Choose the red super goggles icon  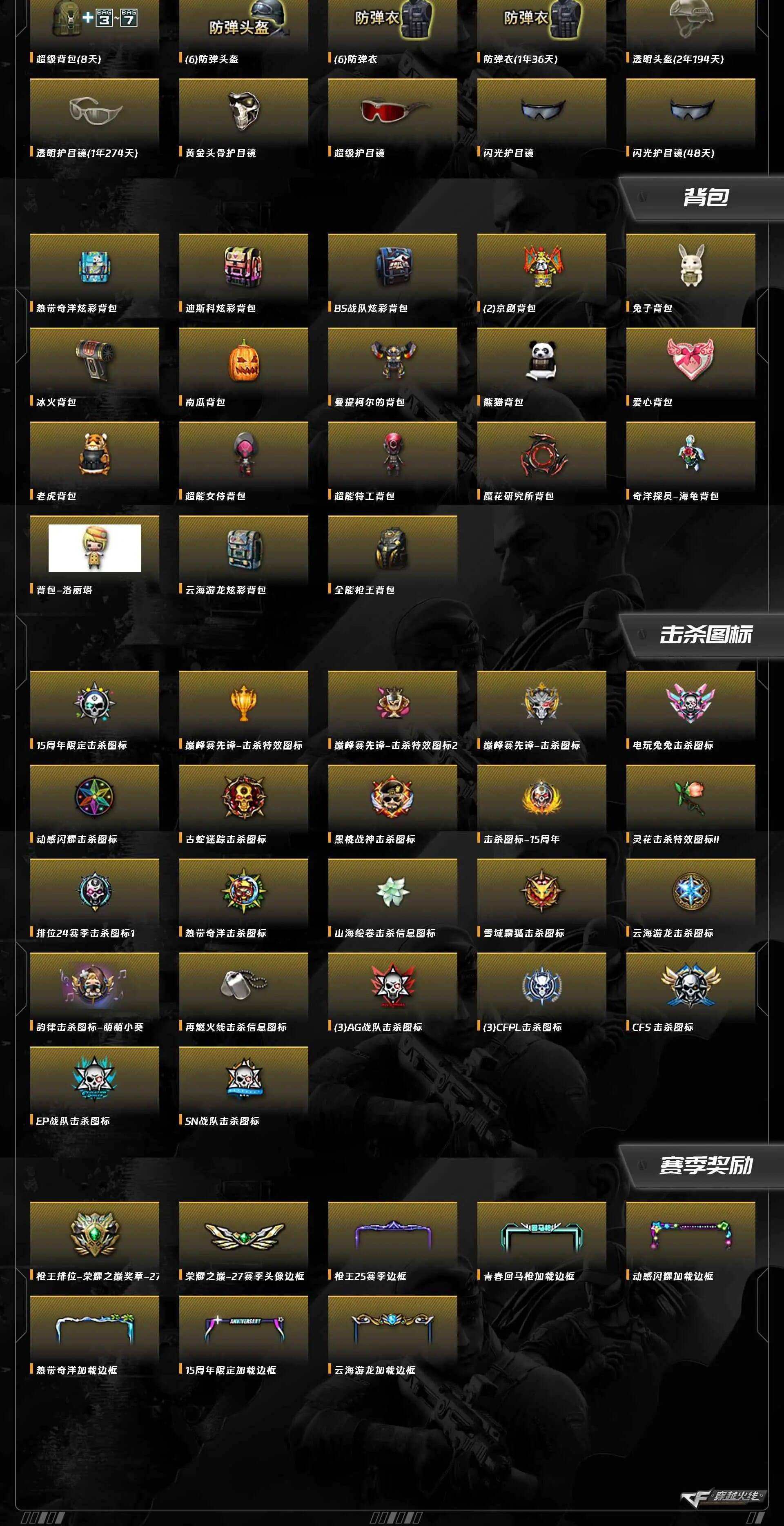pos(393,111)
